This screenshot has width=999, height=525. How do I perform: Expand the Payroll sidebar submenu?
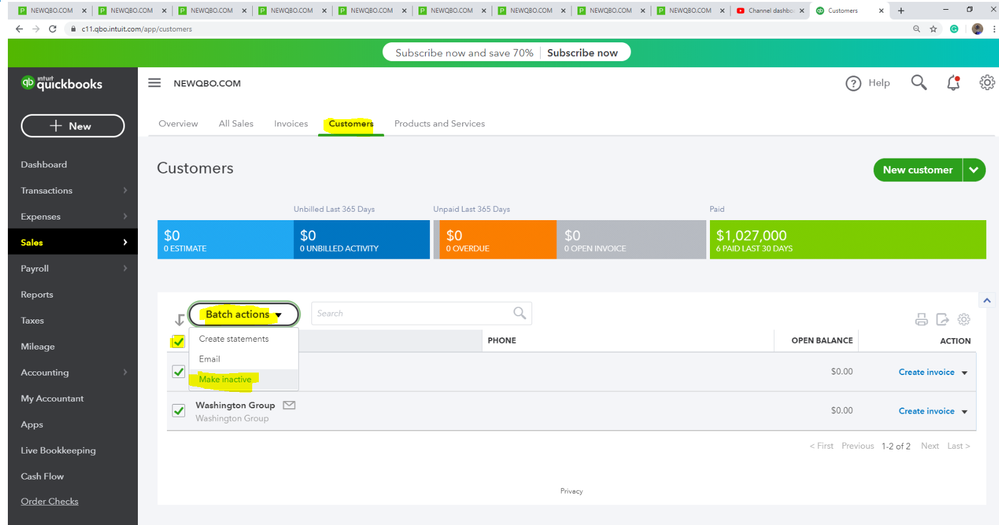coord(125,268)
